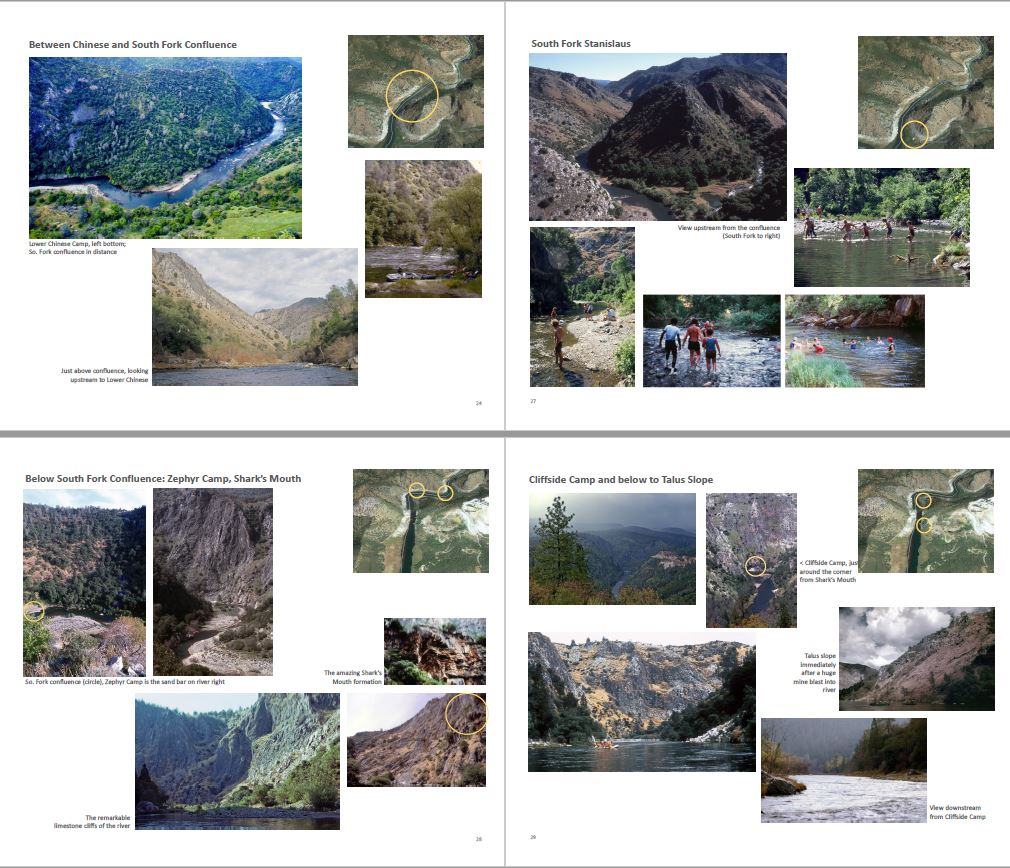
Task: Select the view upstream from the confluence photo
Action: click(658, 137)
